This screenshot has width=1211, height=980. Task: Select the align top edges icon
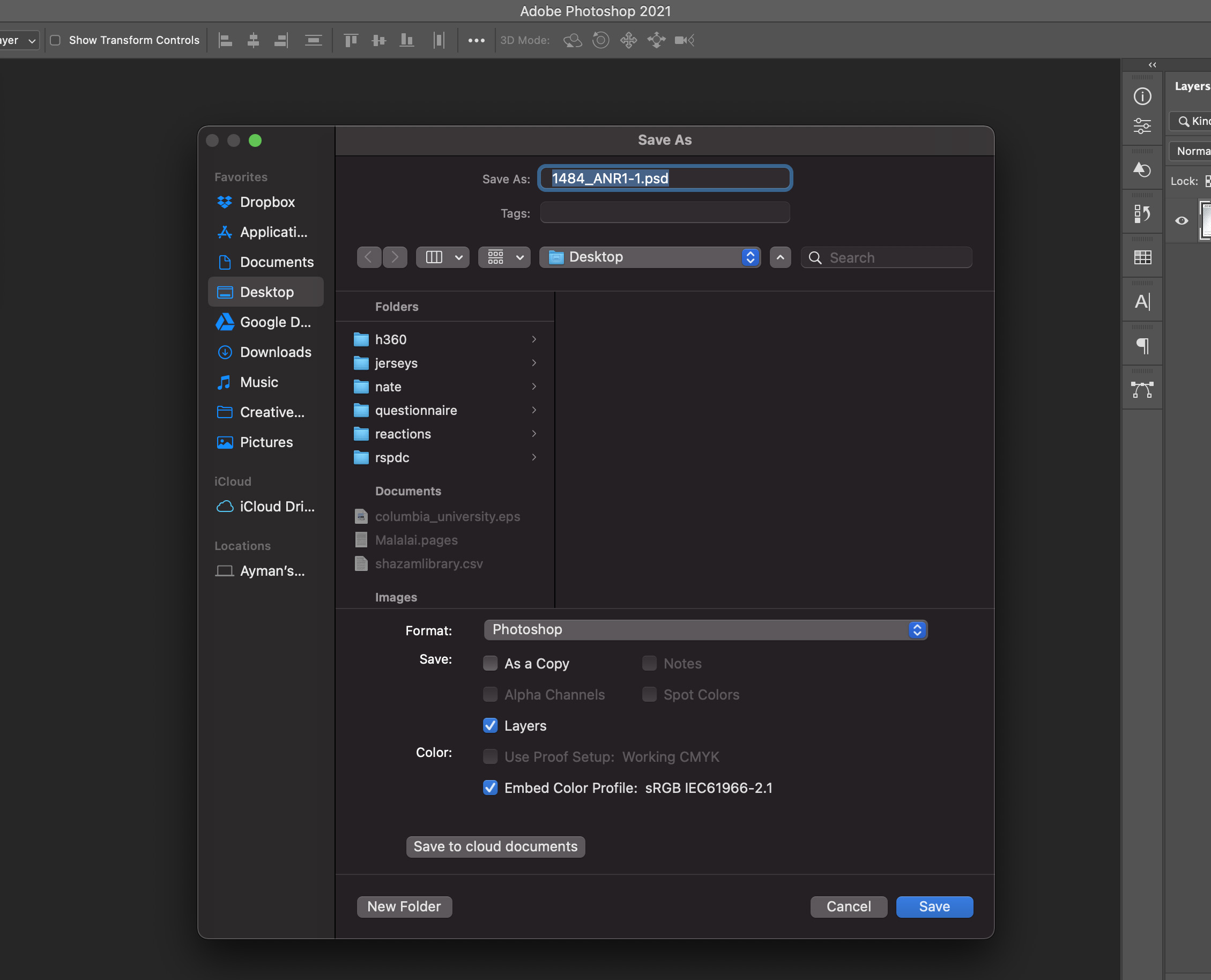coord(351,40)
